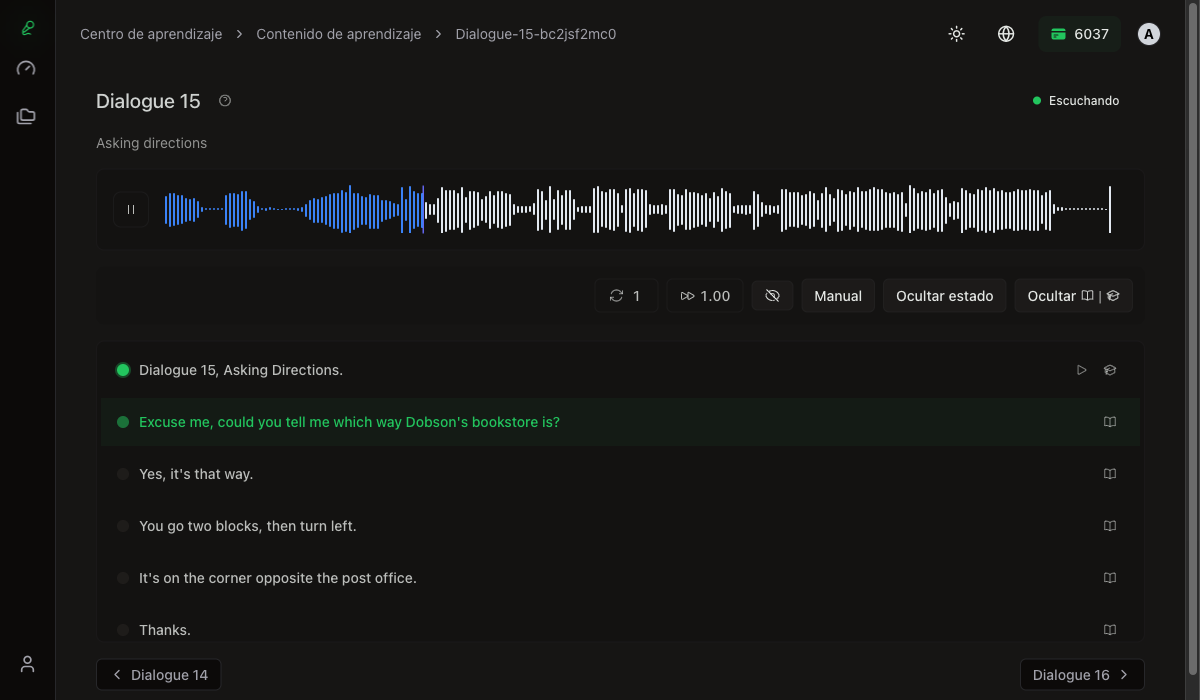Image resolution: width=1200 pixels, height=700 pixels.
Task: Click the help icon beside Dialogue 15
Action: [x=225, y=101]
